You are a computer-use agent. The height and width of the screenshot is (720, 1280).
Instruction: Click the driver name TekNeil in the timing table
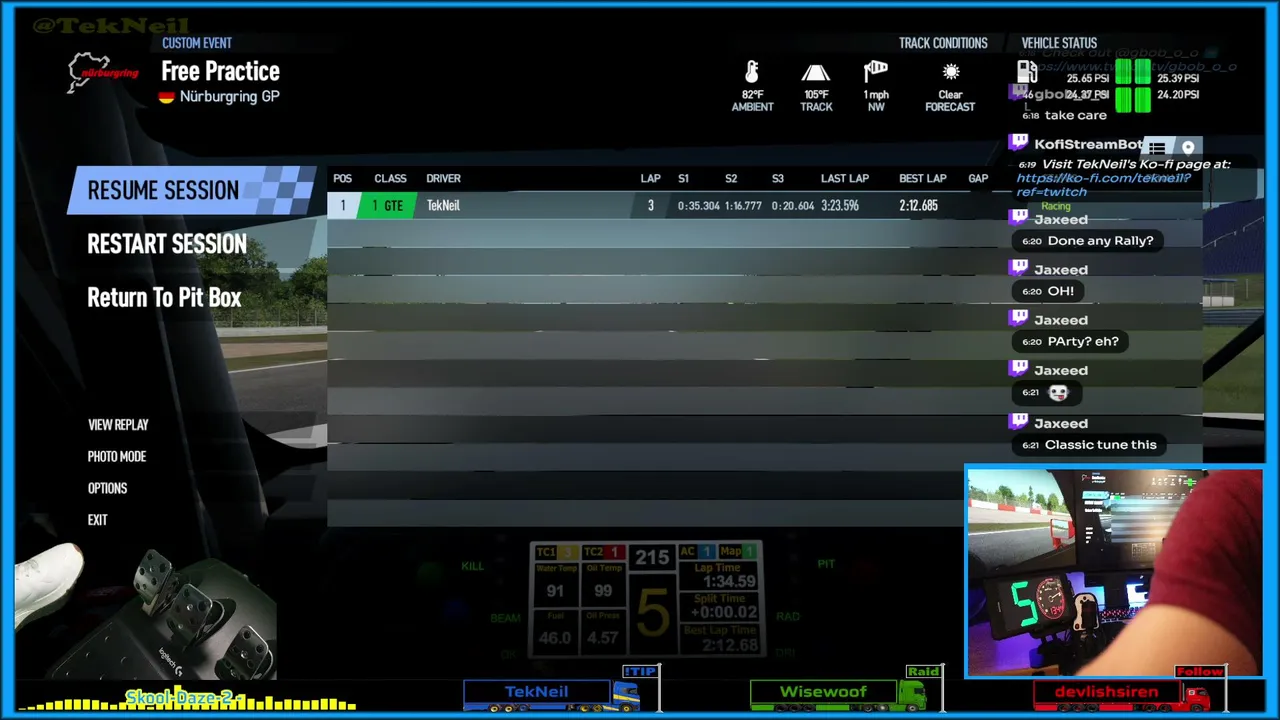pyautogui.click(x=443, y=206)
